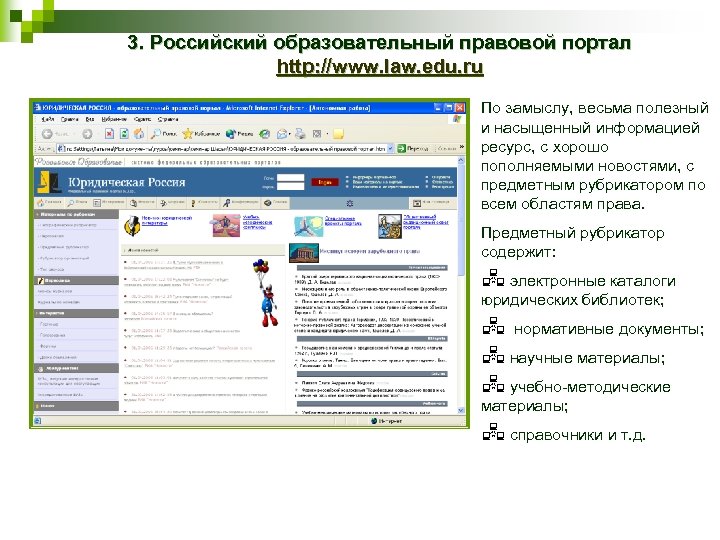
Task: Open the Вид menu
Action: click(x=90, y=119)
